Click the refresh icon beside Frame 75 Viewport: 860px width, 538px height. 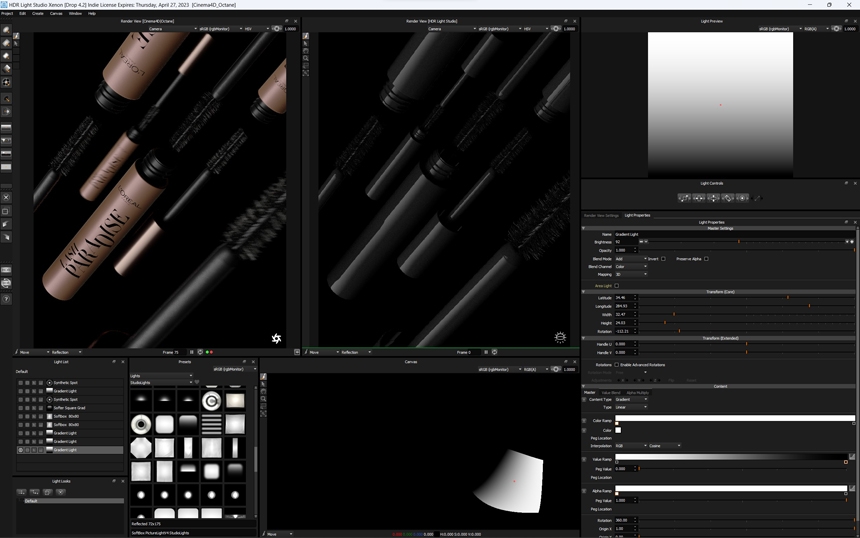pos(200,352)
